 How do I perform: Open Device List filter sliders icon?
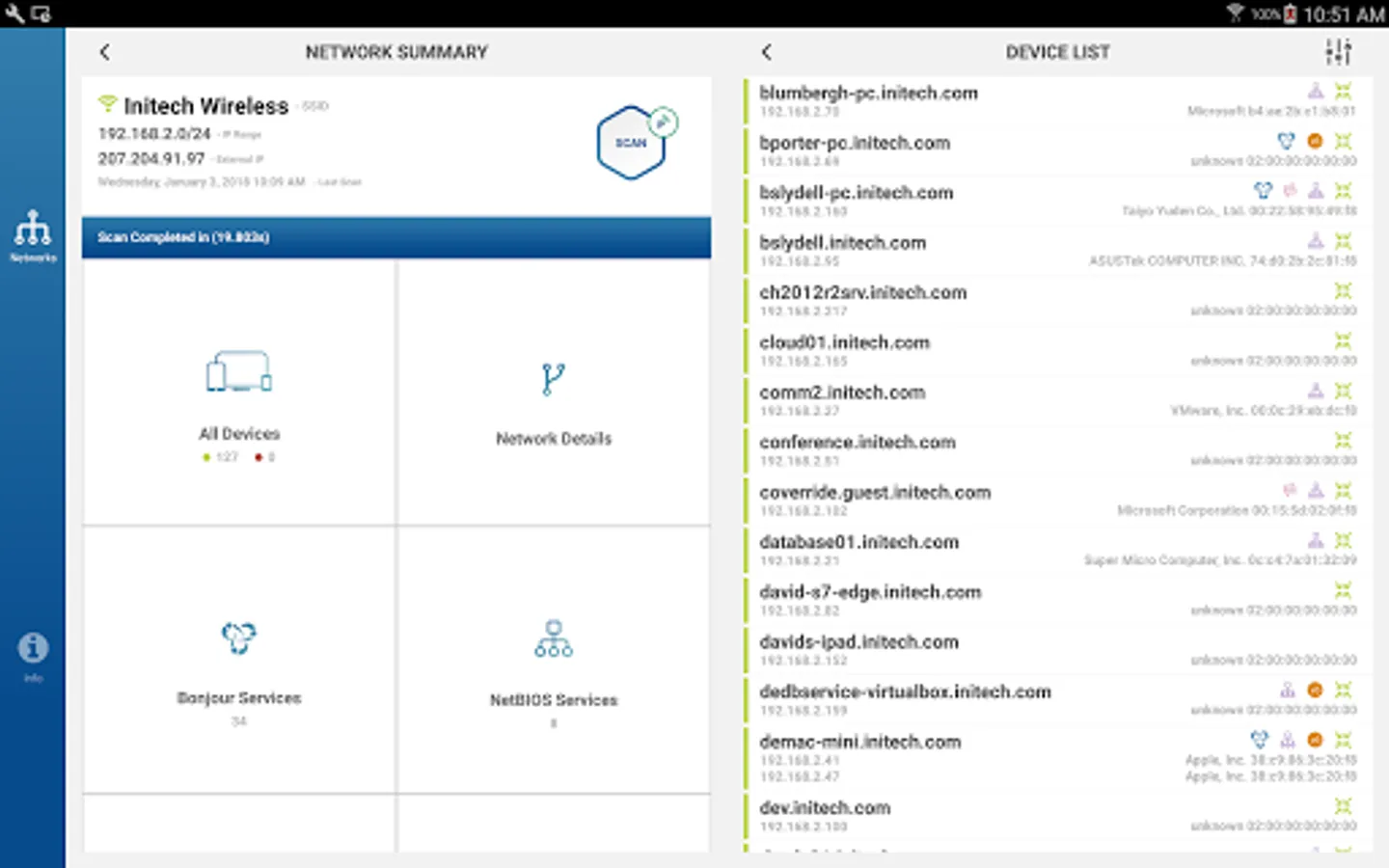[1338, 52]
